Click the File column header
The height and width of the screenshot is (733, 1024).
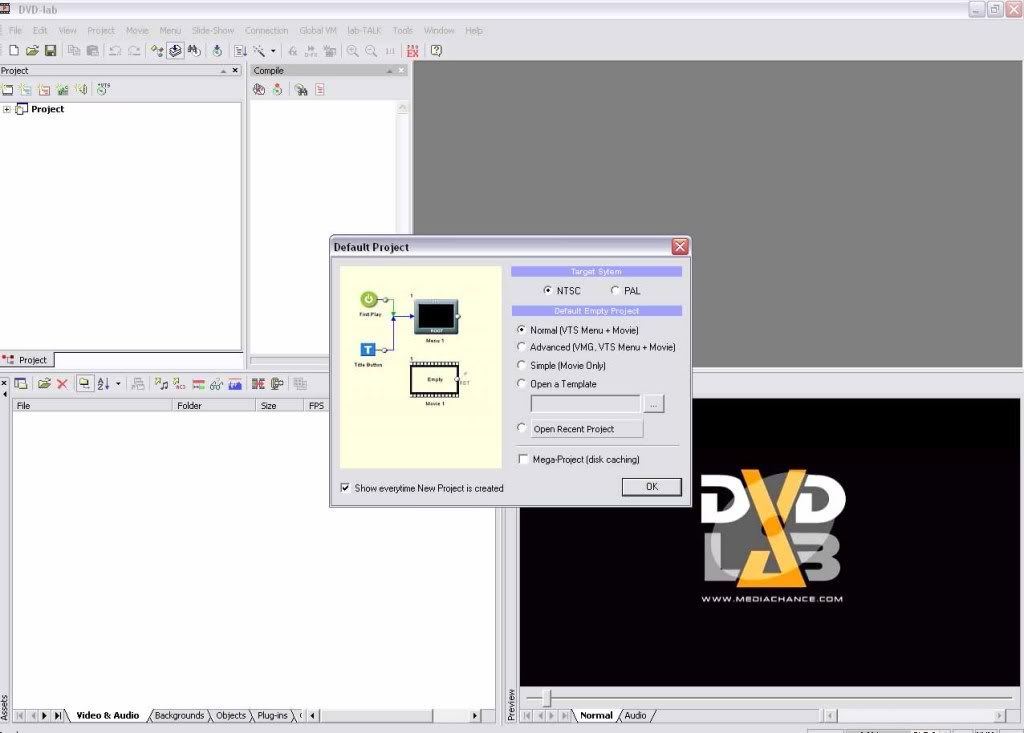[92, 406]
